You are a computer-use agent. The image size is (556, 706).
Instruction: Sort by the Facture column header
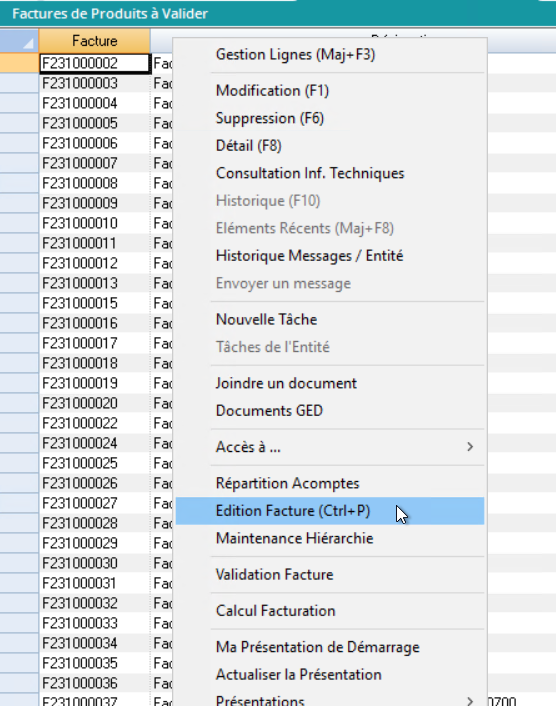(95, 41)
